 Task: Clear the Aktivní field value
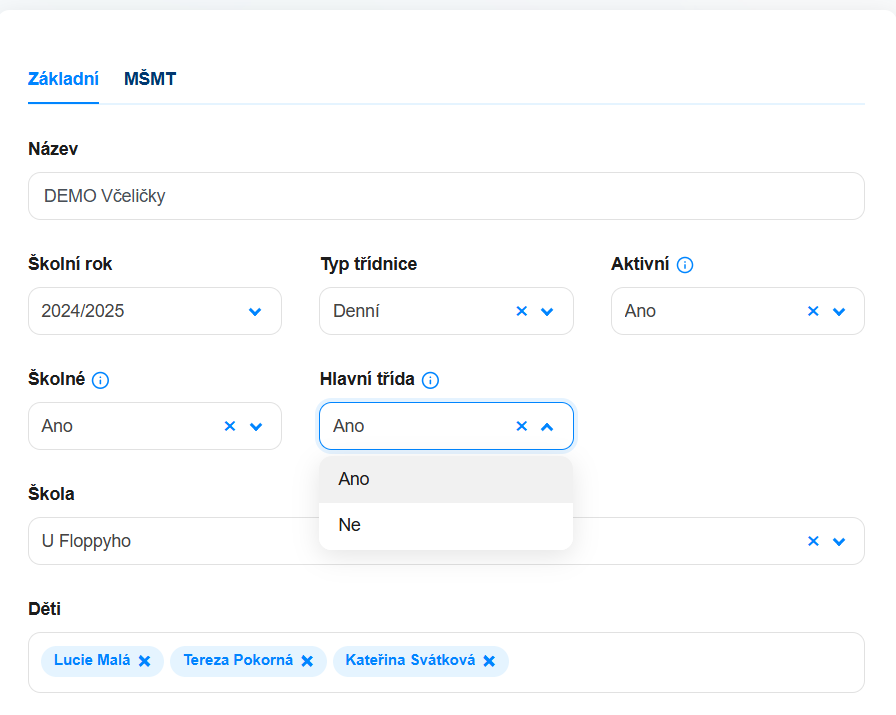coord(813,311)
